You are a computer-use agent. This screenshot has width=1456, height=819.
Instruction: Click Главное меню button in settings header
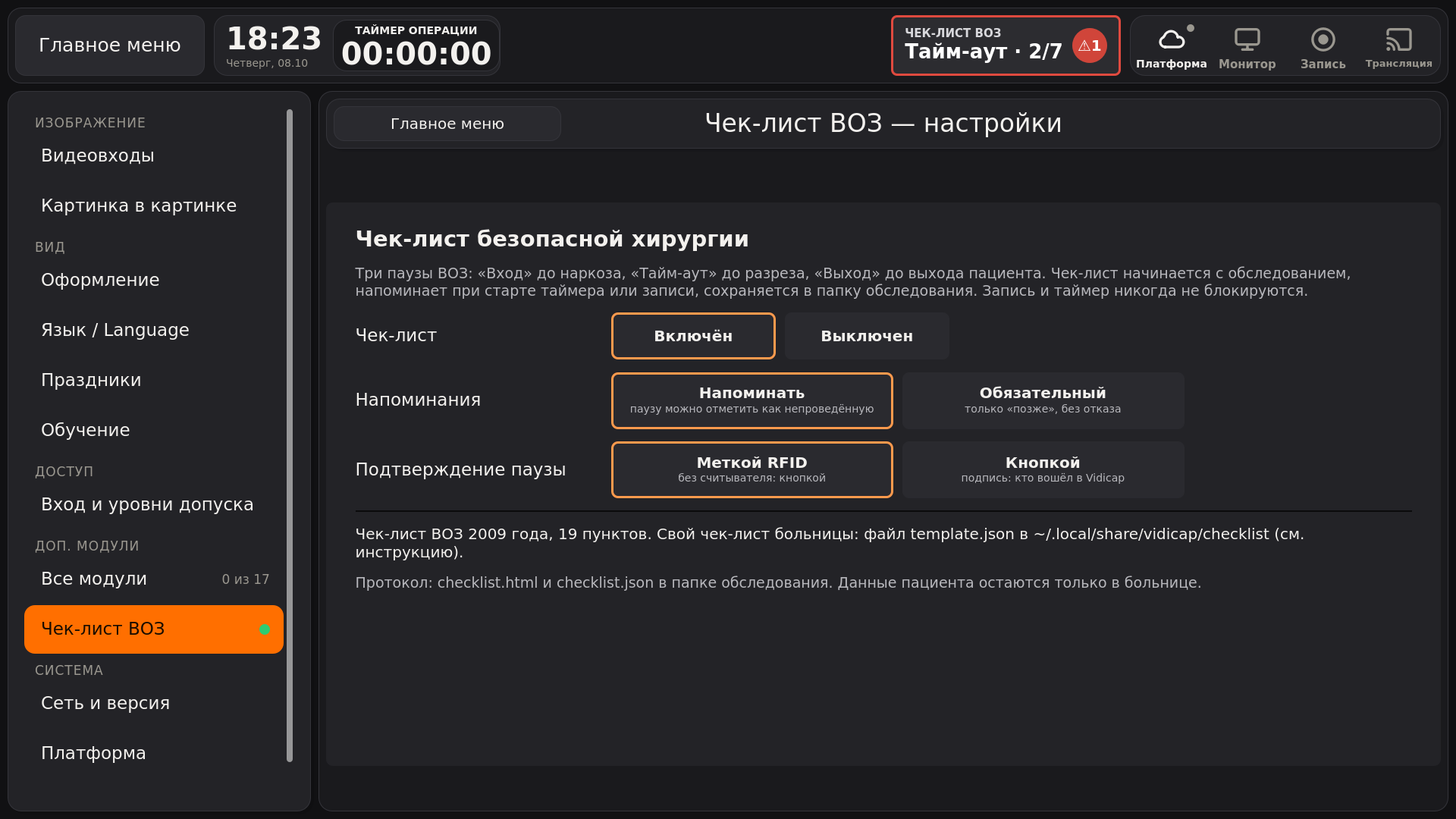[x=447, y=124]
